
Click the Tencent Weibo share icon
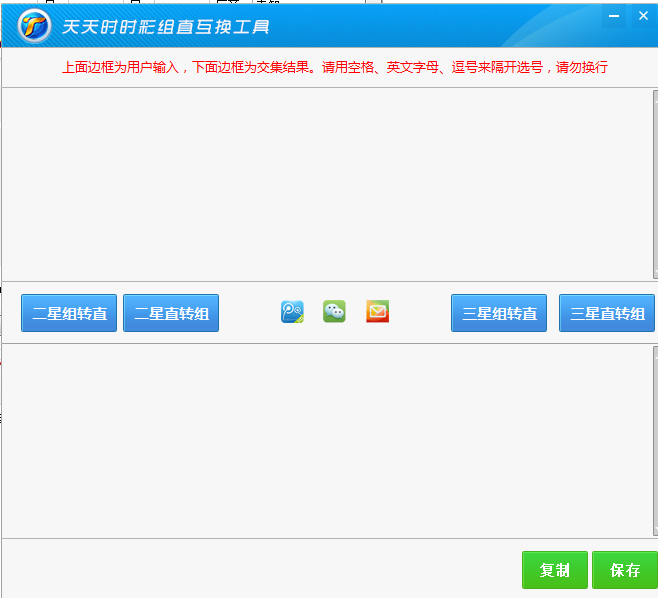point(292,312)
